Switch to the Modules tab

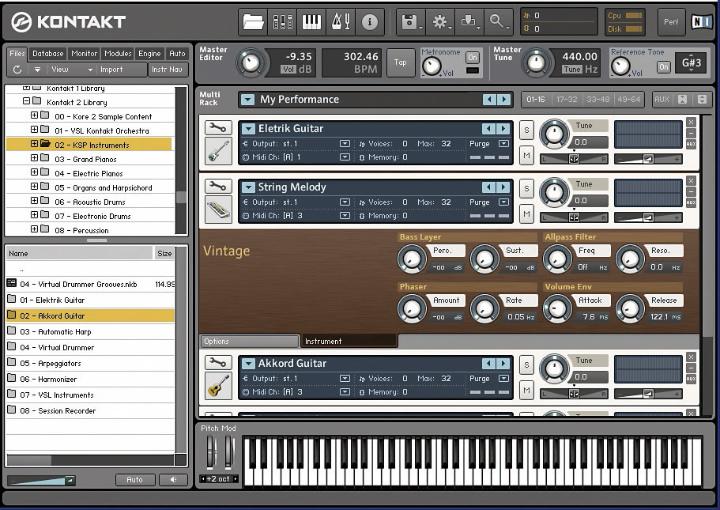[118, 54]
